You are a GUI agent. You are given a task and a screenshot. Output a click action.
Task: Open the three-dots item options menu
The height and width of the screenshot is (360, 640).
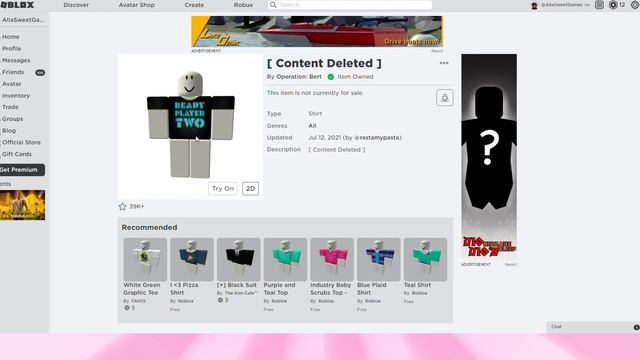444,63
